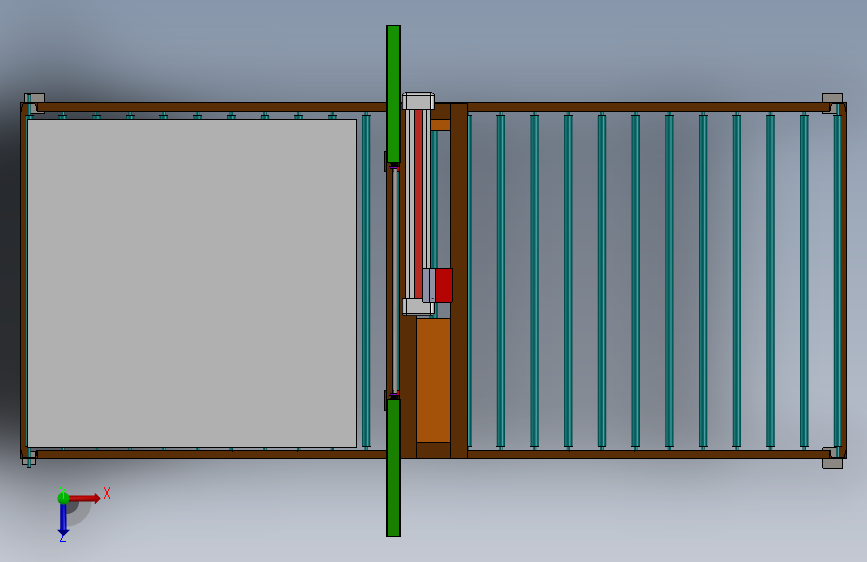Select the upper green guide bar

(x=393, y=94)
